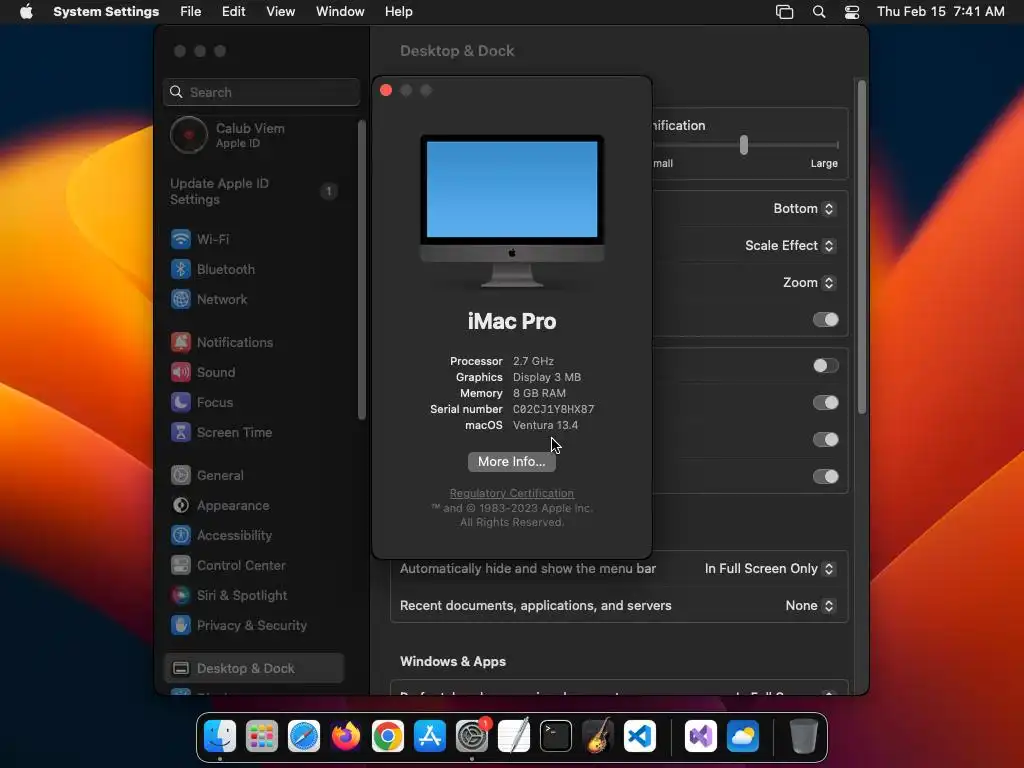Click the Desktop & Dock pane scrollbar
This screenshot has height=768, width=1024.
coord(861,247)
